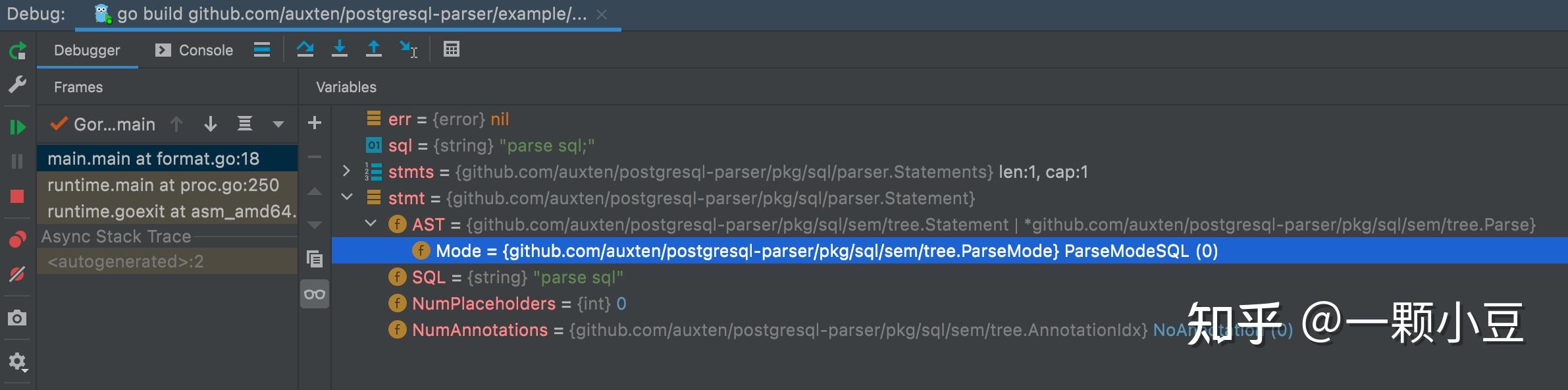Click the Run to Cursor icon
Viewport: 1568px width, 390px height.
[408, 49]
